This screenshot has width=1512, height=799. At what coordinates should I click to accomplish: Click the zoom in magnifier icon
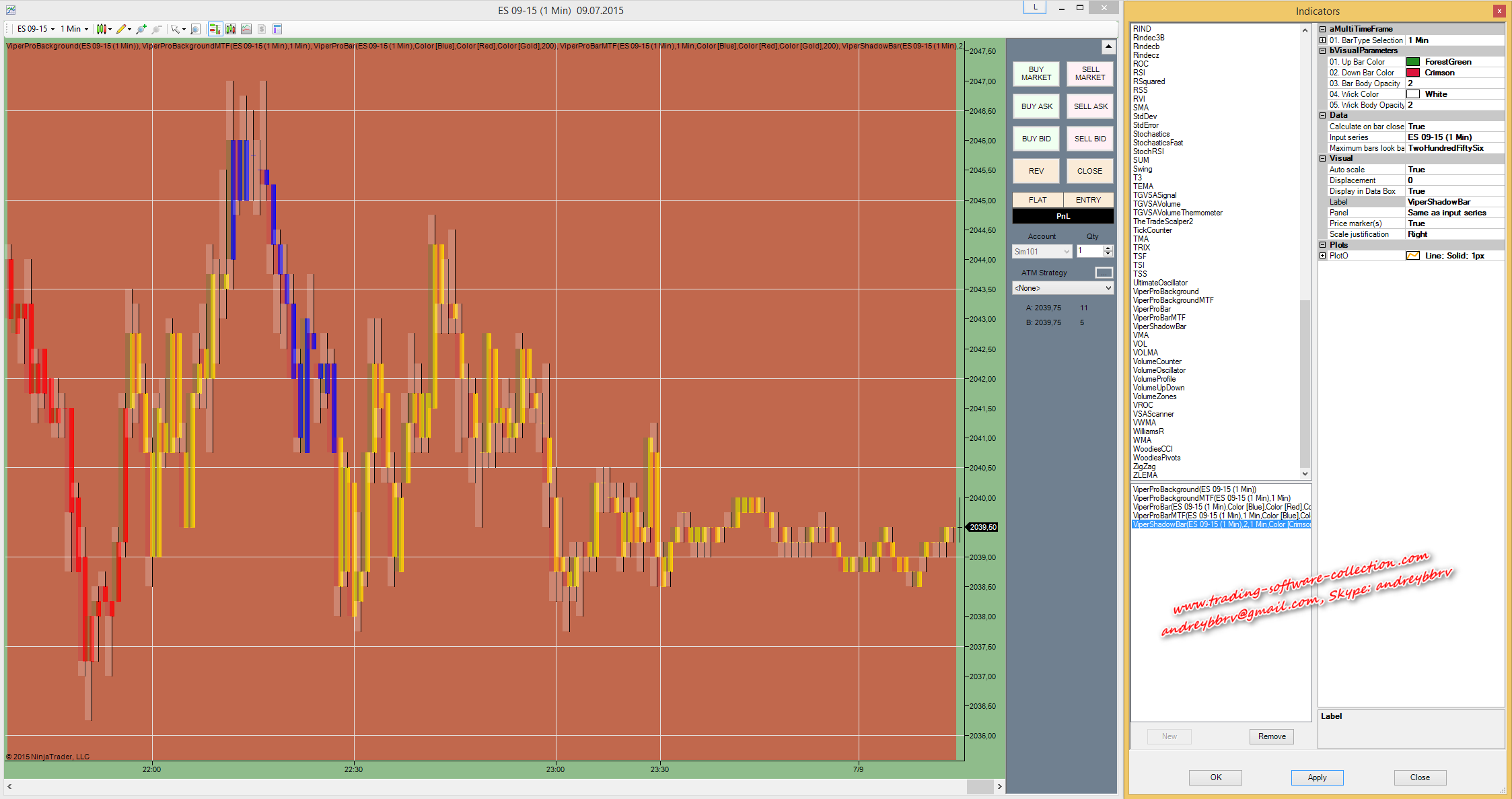(x=141, y=29)
